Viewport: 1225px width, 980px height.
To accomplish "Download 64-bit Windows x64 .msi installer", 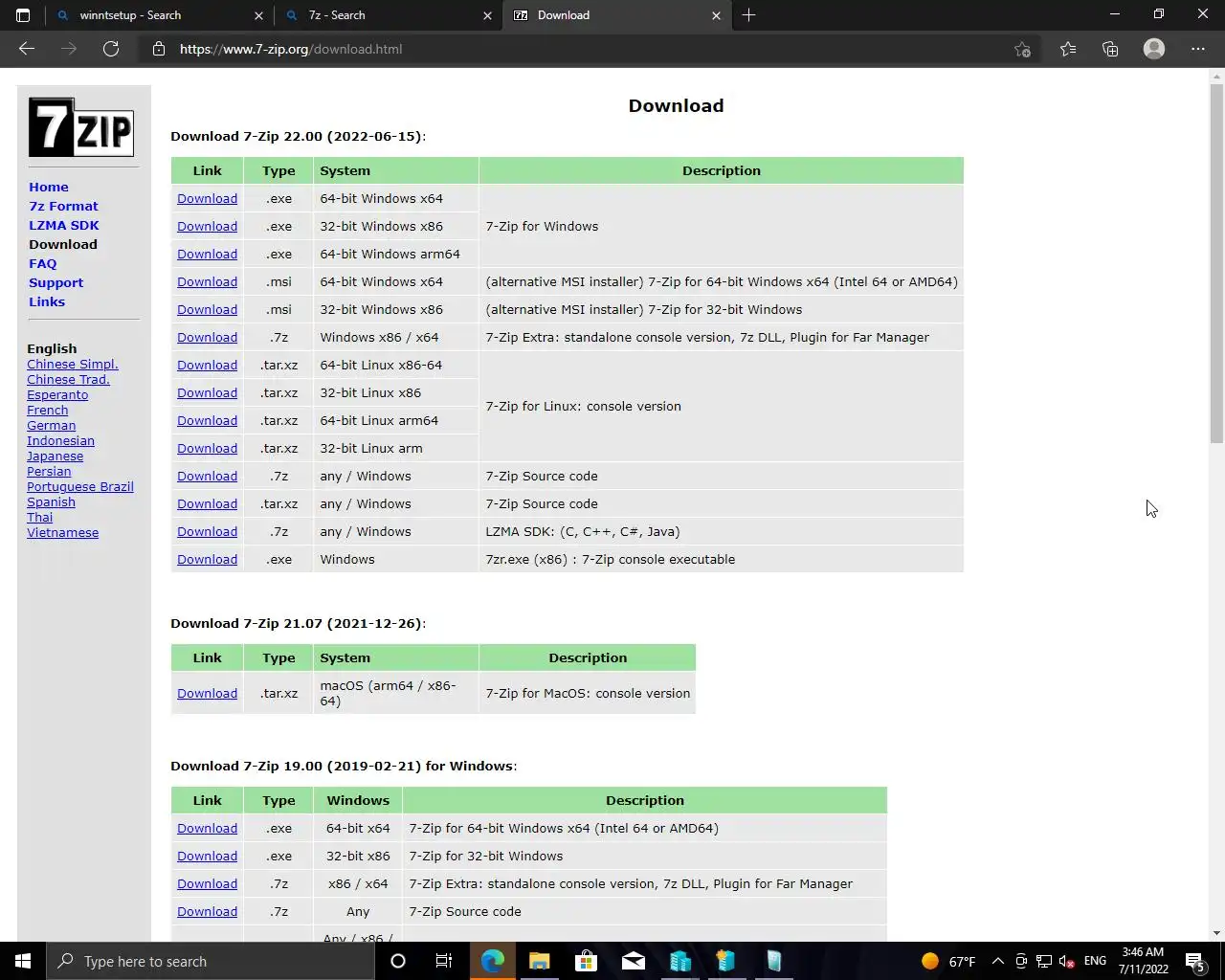I will pos(207,281).
